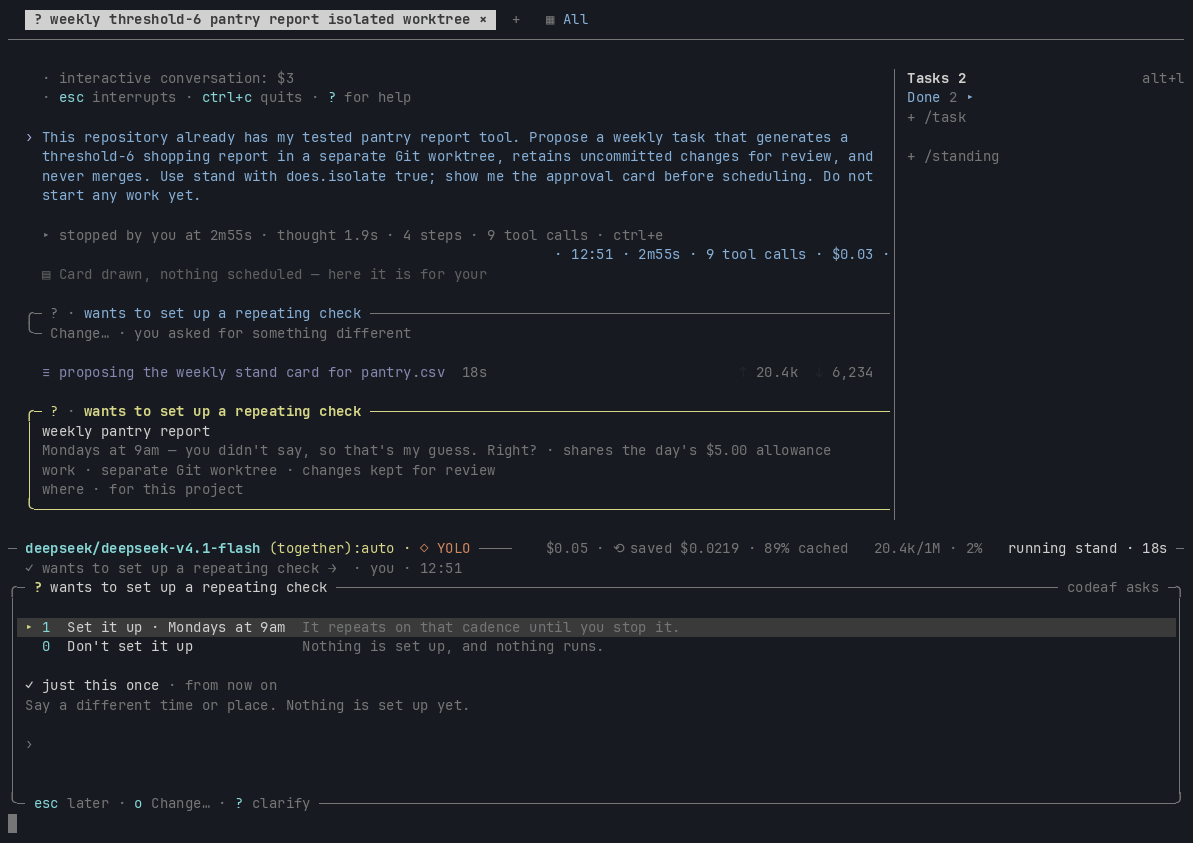Add a new task via + /task

point(937,117)
